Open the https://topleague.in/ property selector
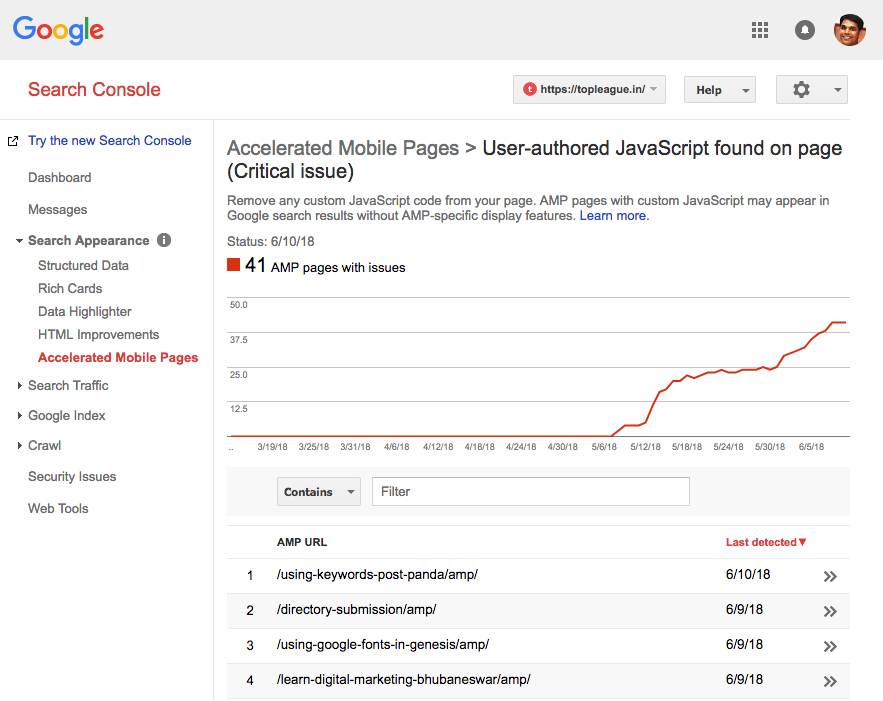 pyautogui.click(x=588, y=89)
